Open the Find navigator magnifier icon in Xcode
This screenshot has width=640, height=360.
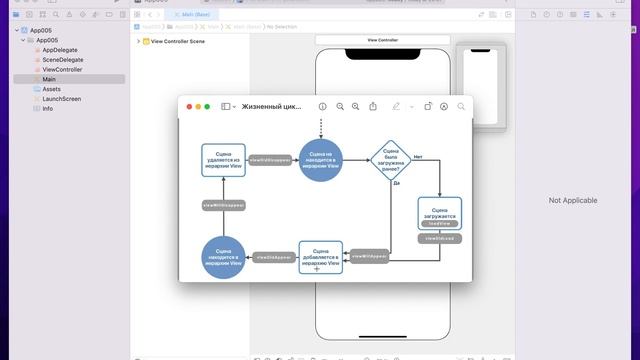coord(56,15)
